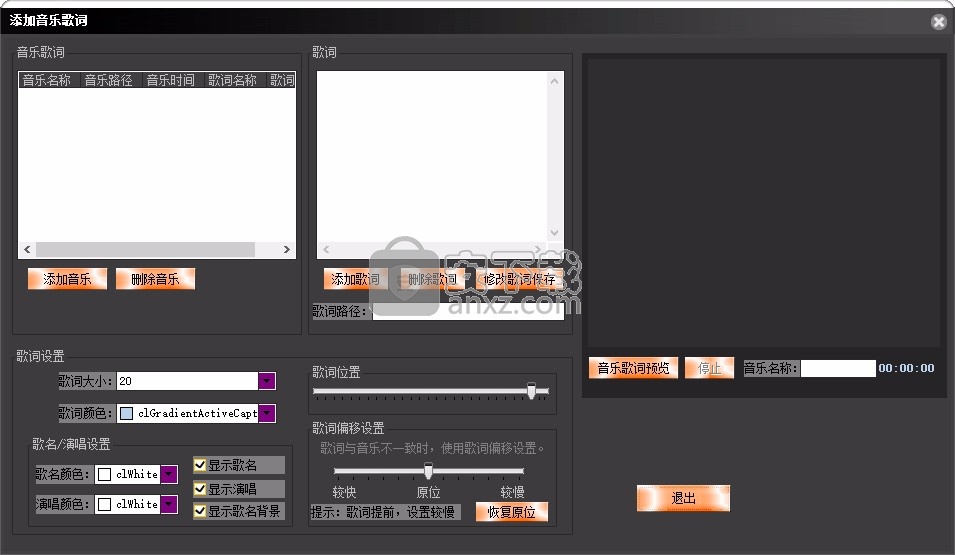Click the 歌词大小 value field showing 20
Viewport: 955px width, 555px height.
188,381
